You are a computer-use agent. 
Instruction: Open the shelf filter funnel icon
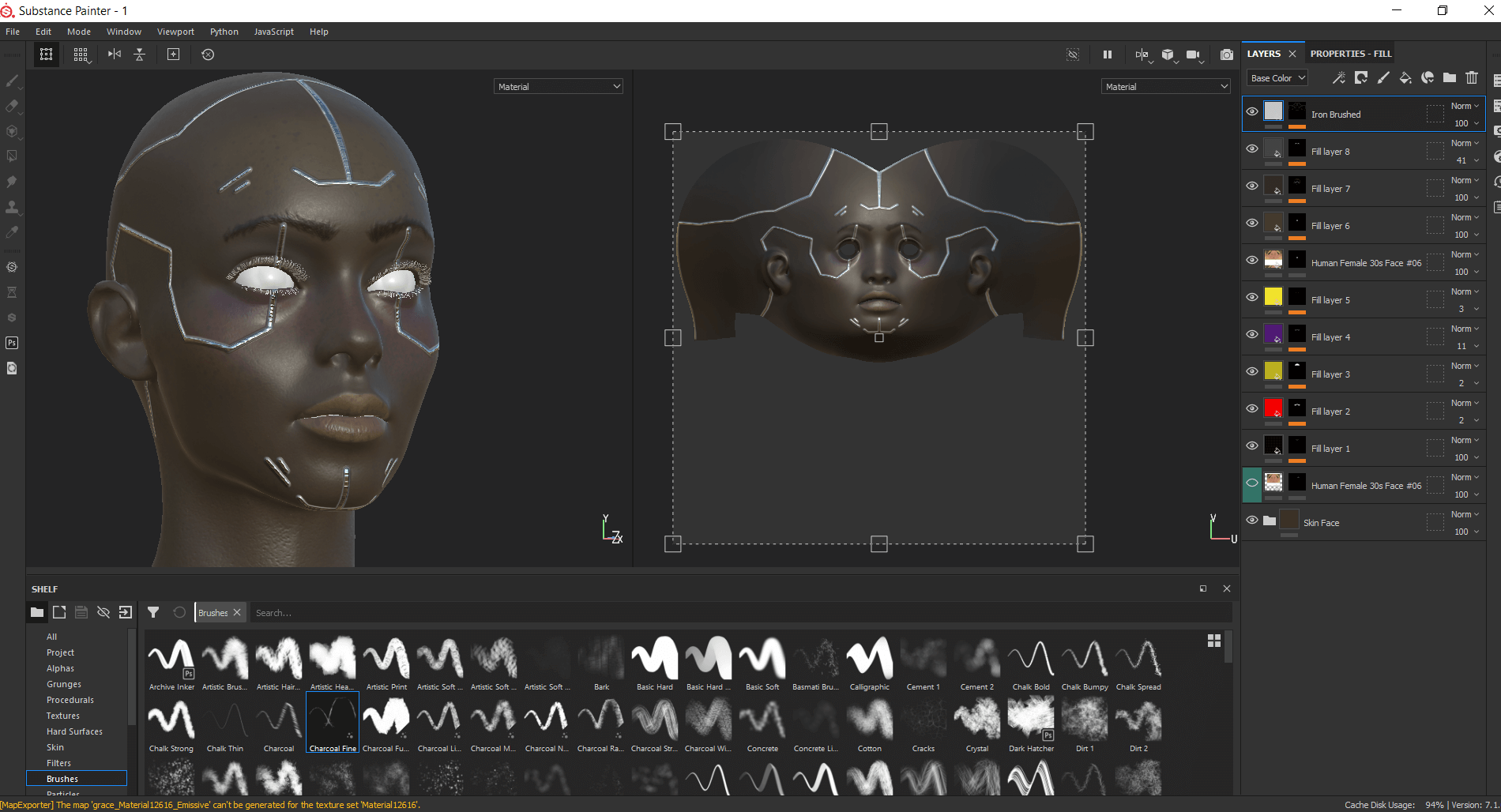point(153,612)
